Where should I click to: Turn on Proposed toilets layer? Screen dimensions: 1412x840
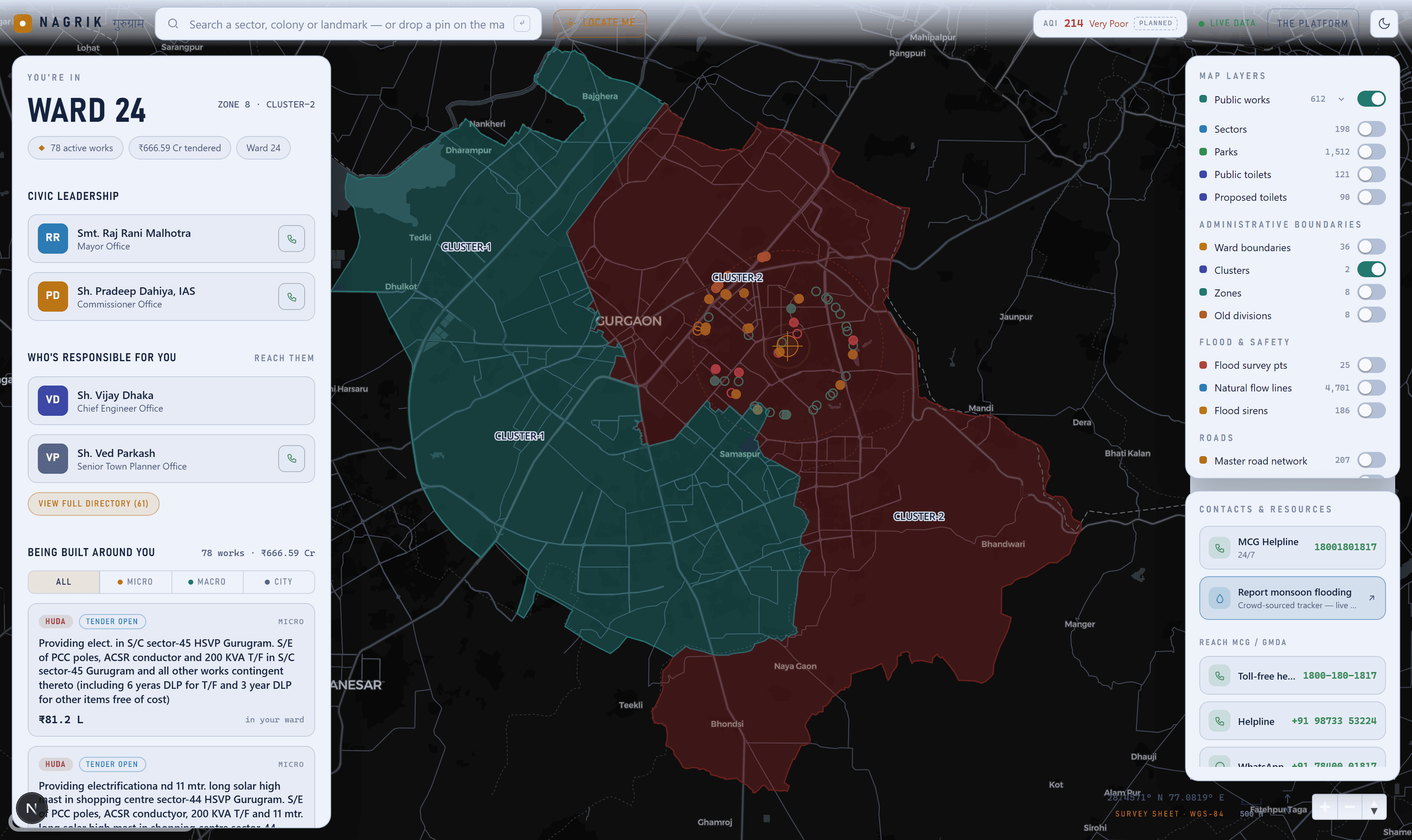pyautogui.click(x=1371, y=197)
